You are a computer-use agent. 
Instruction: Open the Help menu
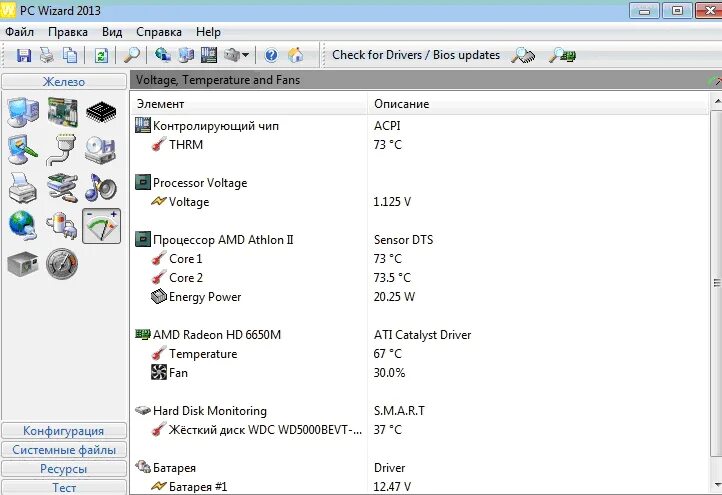click(x=208, y=32)
